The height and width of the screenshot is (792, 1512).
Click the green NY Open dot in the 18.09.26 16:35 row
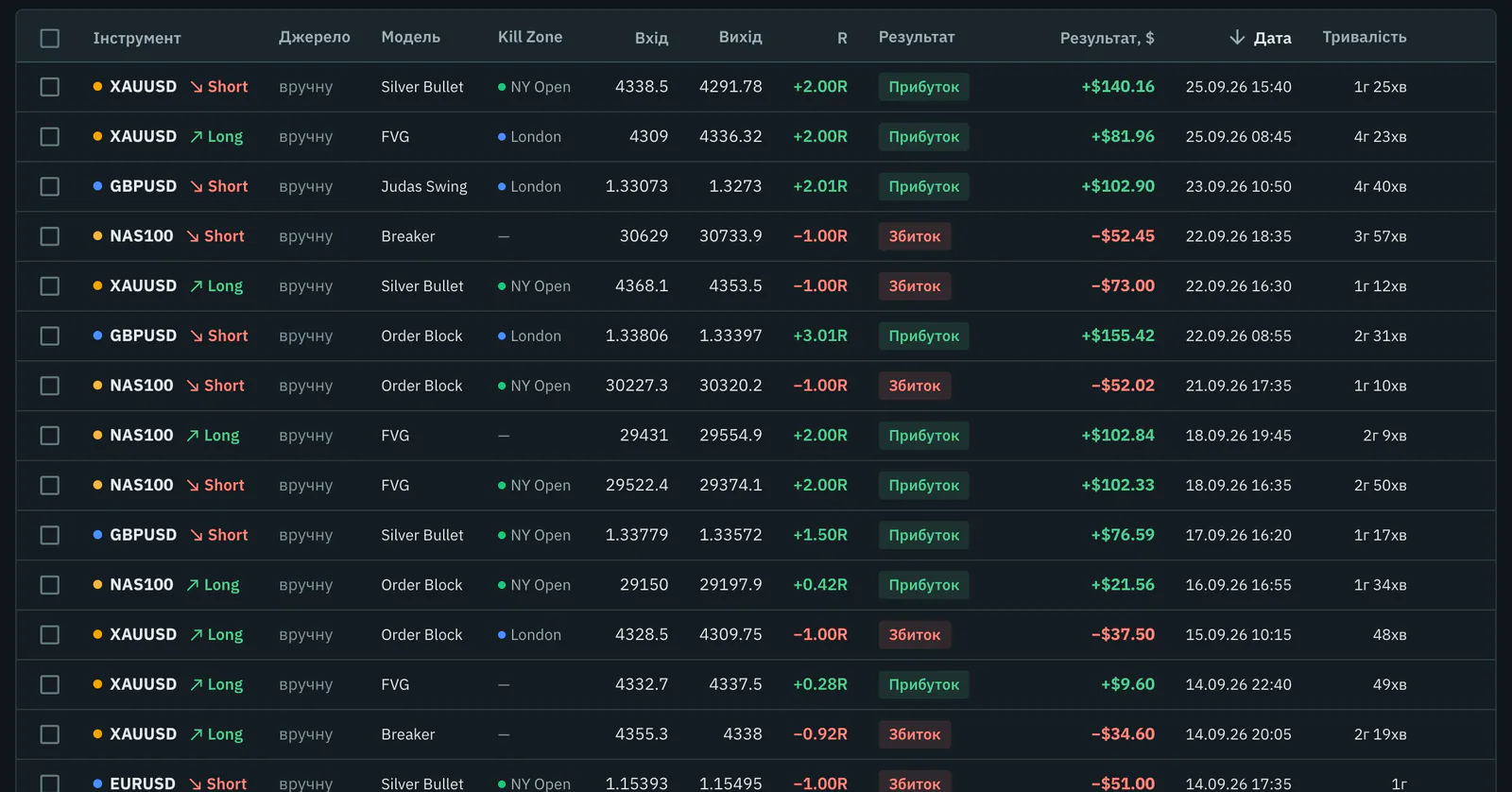click(x=502, y=486)
